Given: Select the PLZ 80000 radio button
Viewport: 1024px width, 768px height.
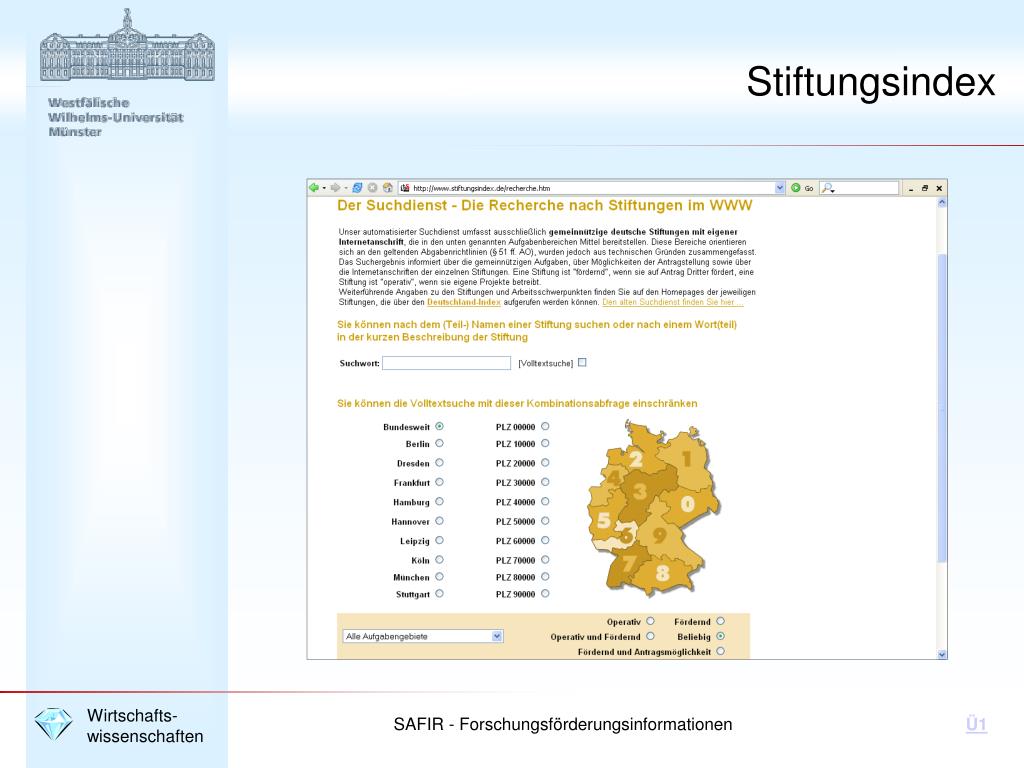Looking at the screenshot, I should [x=545, y=577].
